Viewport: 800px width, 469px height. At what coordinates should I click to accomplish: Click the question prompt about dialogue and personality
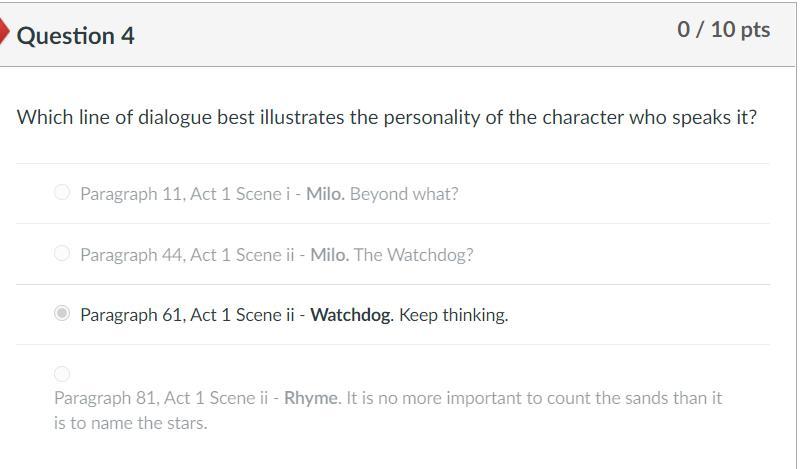387,118
